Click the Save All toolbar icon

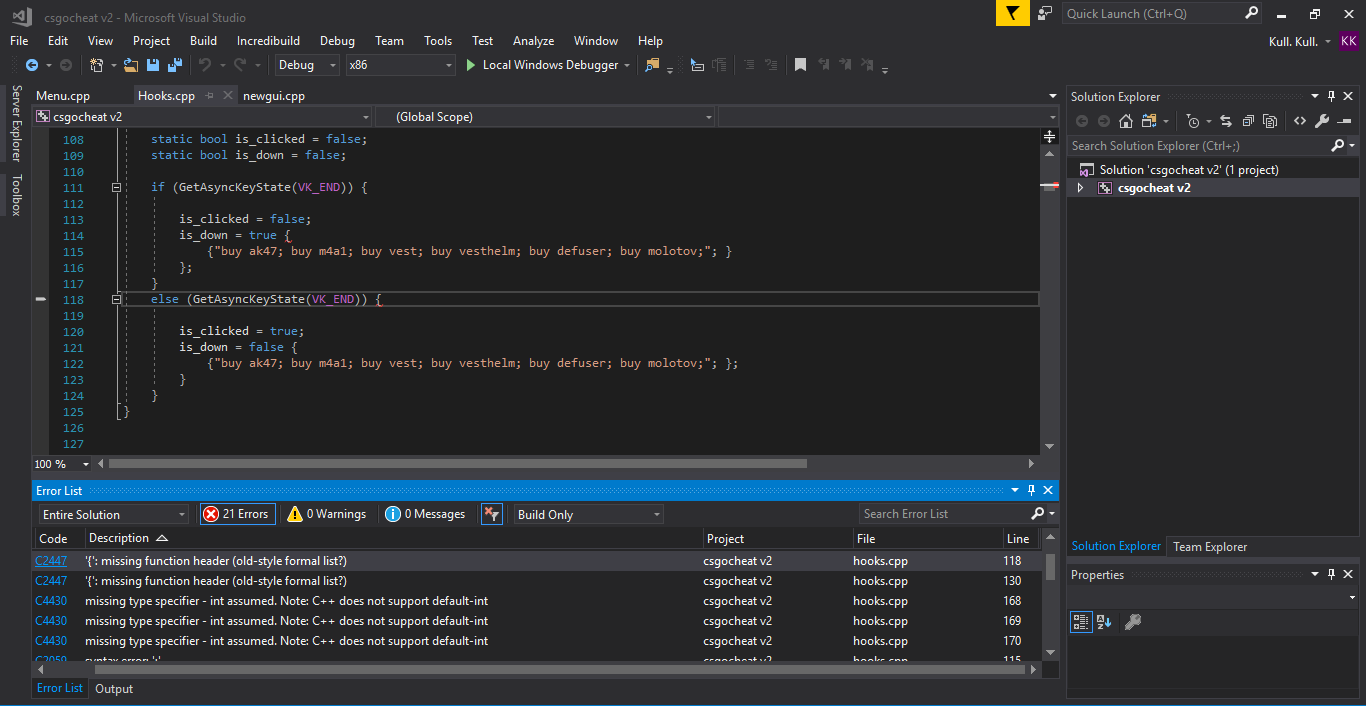[175, 65]
